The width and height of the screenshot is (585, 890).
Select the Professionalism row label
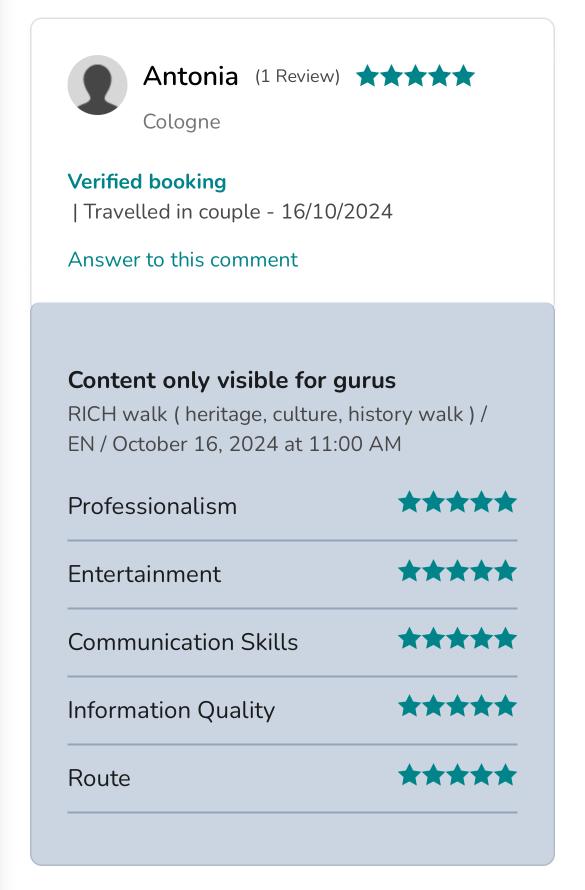(x=152, y=506)
